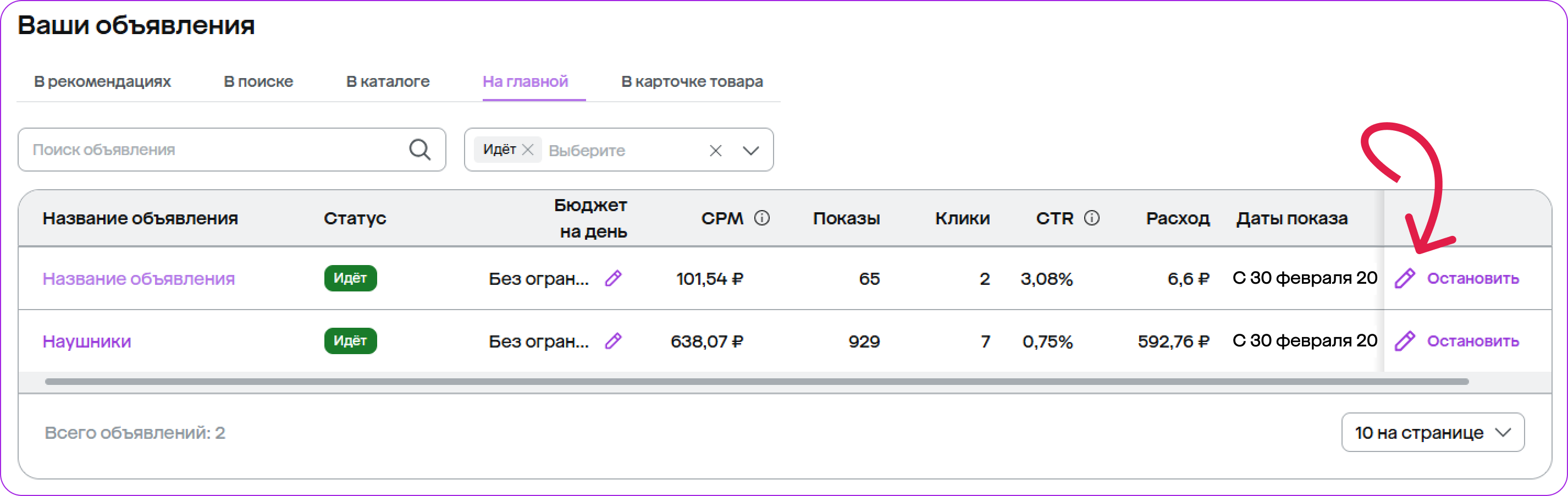Click the 65 impressions value
Image resolution: width=1568 pixels, height=496 pixels.
pyautogui.click(x=869, y=279)
